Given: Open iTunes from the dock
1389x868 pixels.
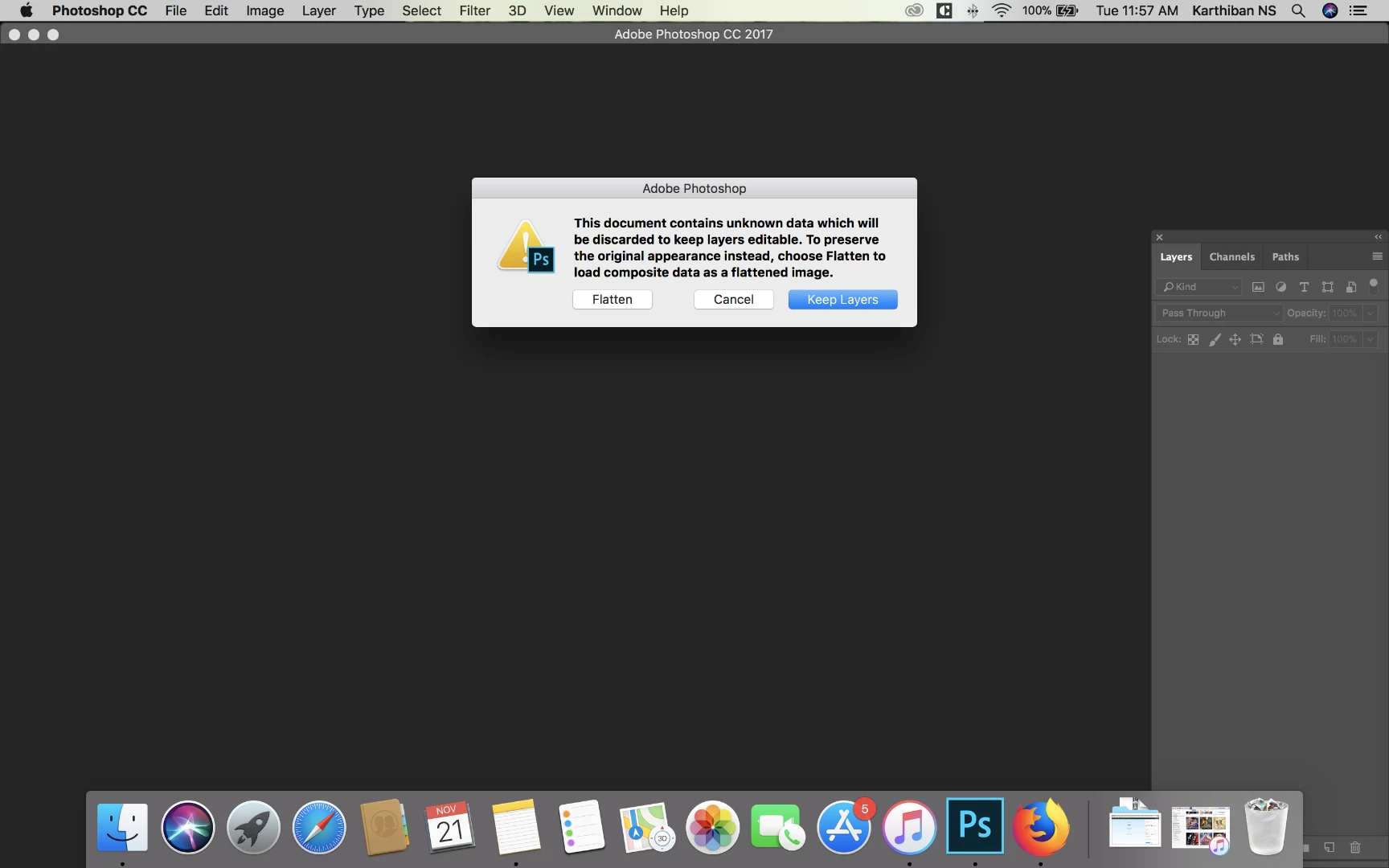Looking at the screenshot, I should [x=909, y=827].
